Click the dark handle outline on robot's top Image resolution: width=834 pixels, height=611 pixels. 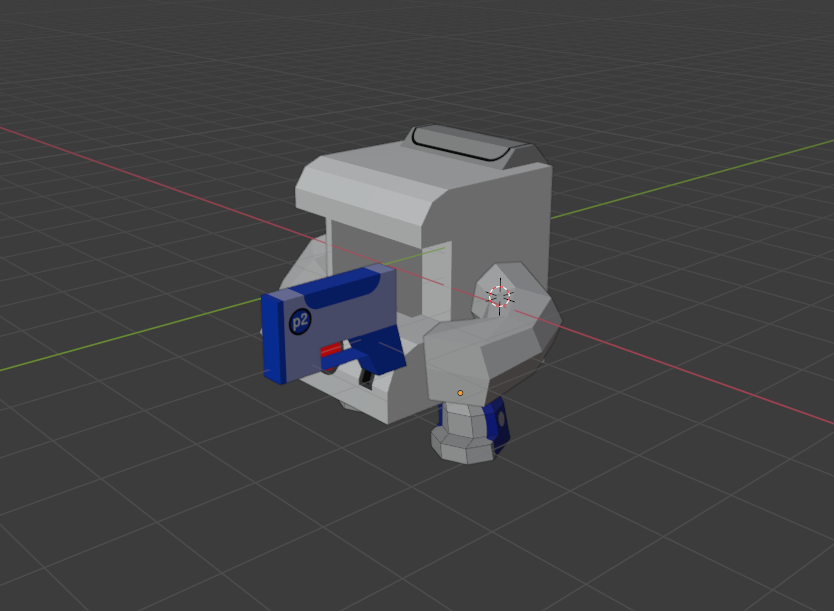tap(461, 144)
